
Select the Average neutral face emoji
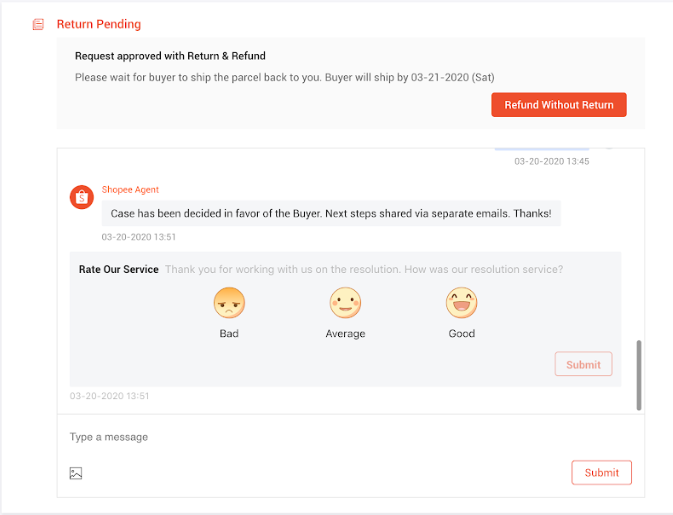pyautogui.click(x=345, y=303)
